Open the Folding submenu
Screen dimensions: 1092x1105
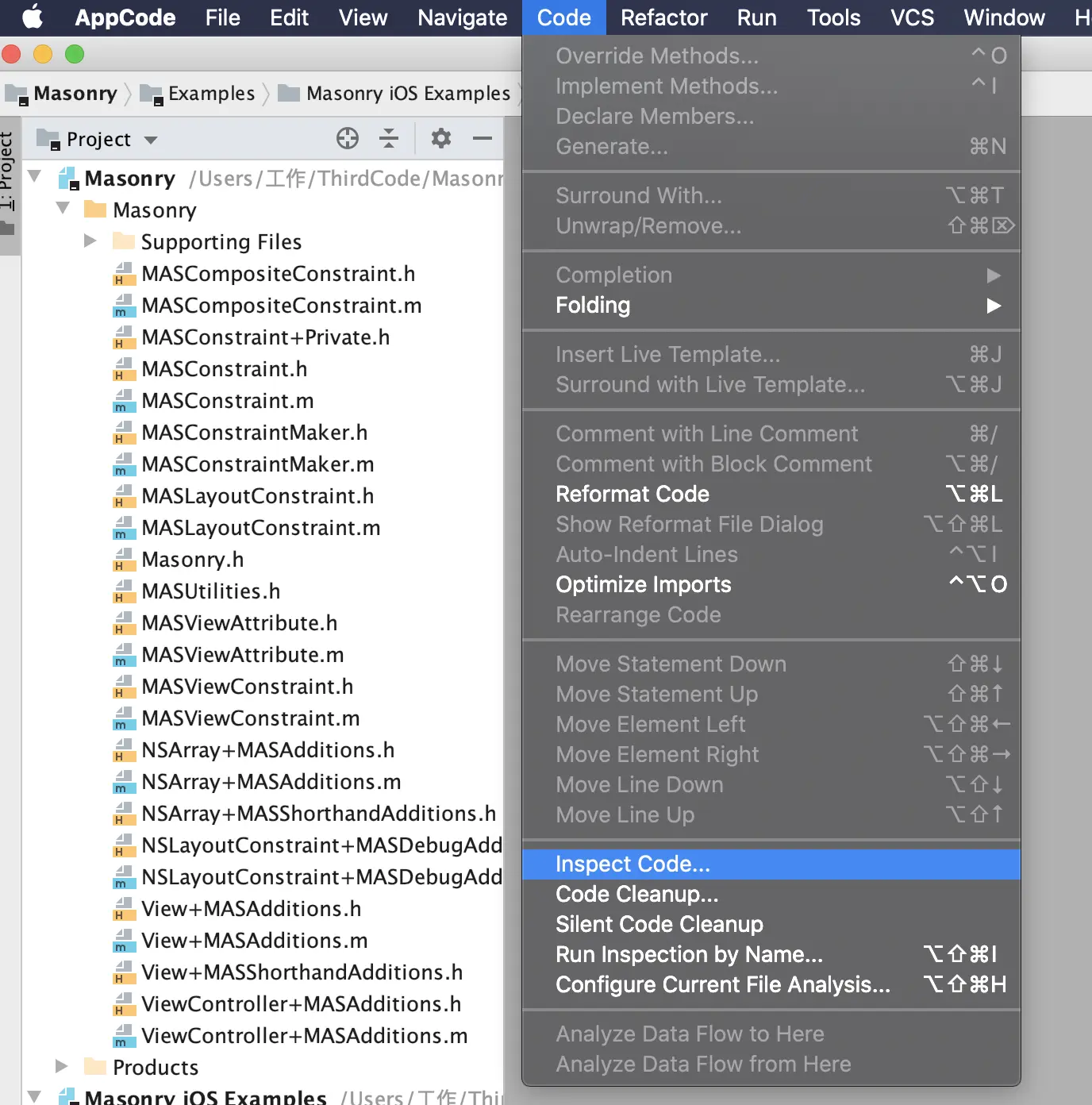pos(771,306)
